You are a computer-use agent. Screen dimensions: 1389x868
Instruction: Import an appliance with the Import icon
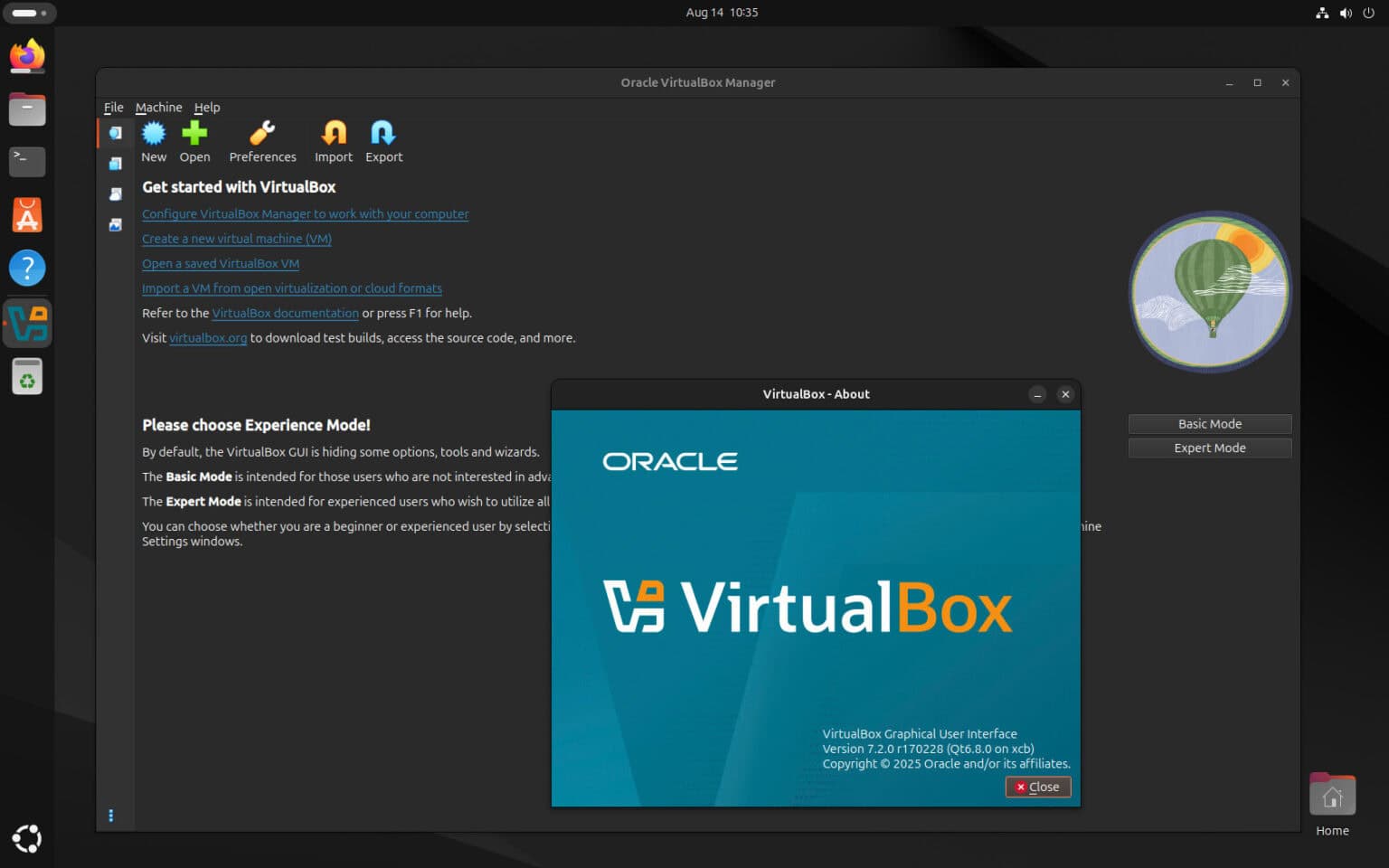coord(333,140)
